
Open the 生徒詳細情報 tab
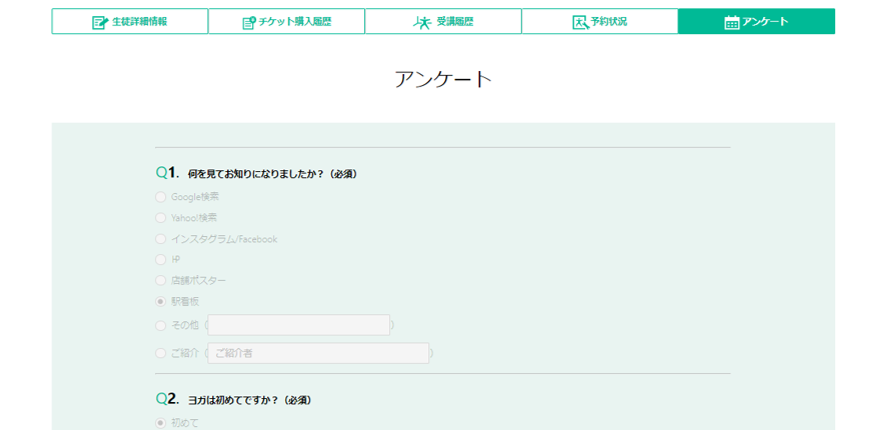coord(129,21)
